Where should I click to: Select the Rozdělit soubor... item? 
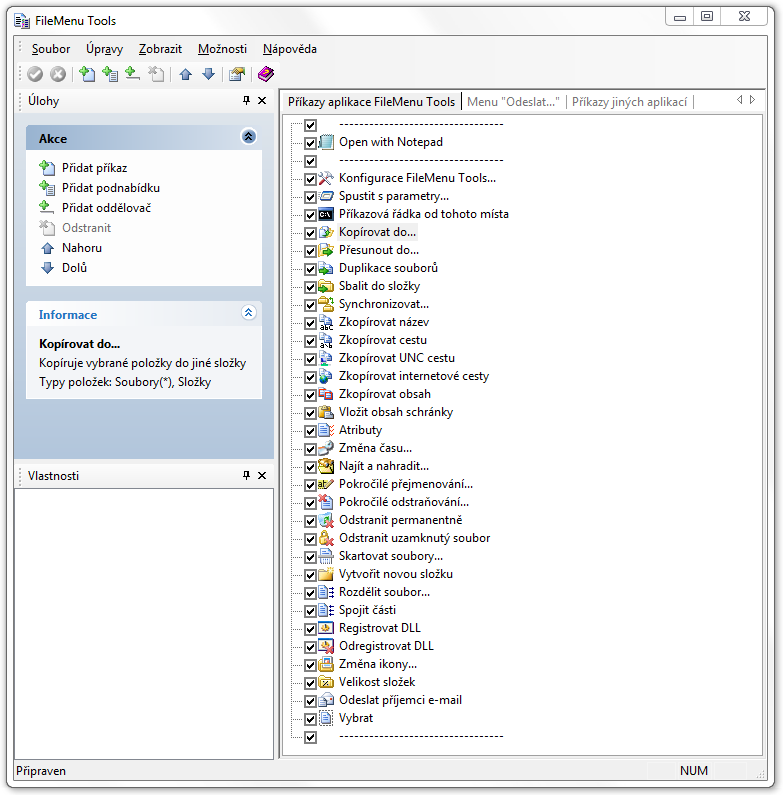(384, 592)
